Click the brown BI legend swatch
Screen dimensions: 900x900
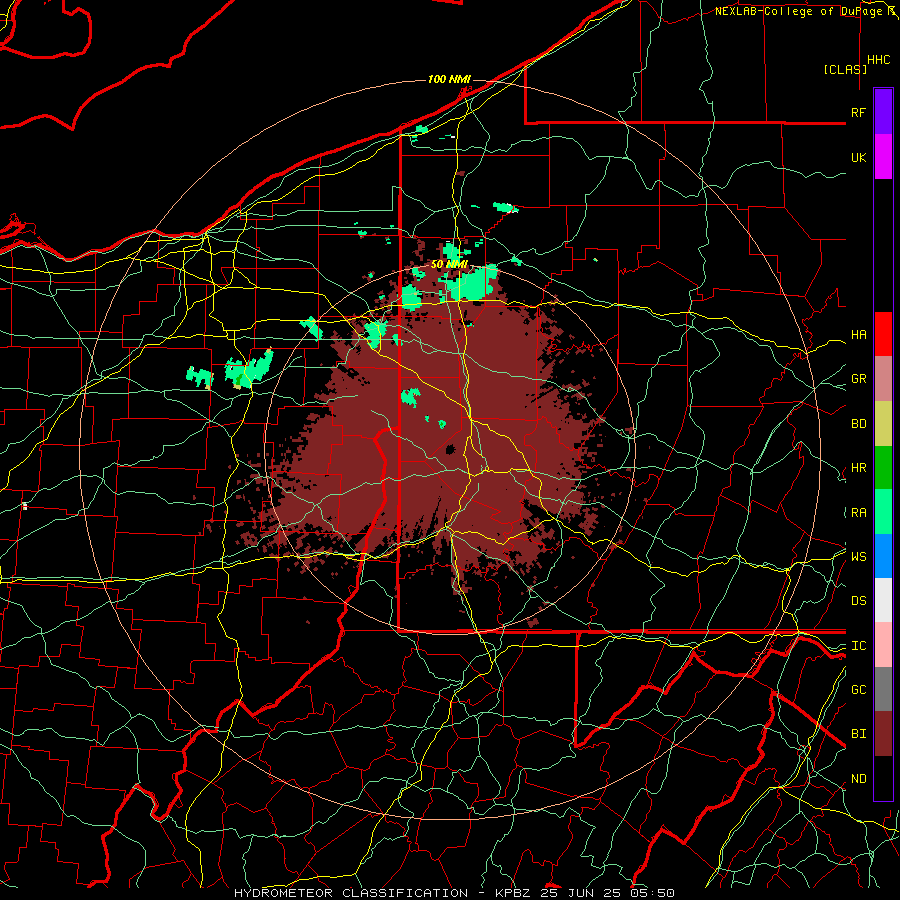point(883,734)
